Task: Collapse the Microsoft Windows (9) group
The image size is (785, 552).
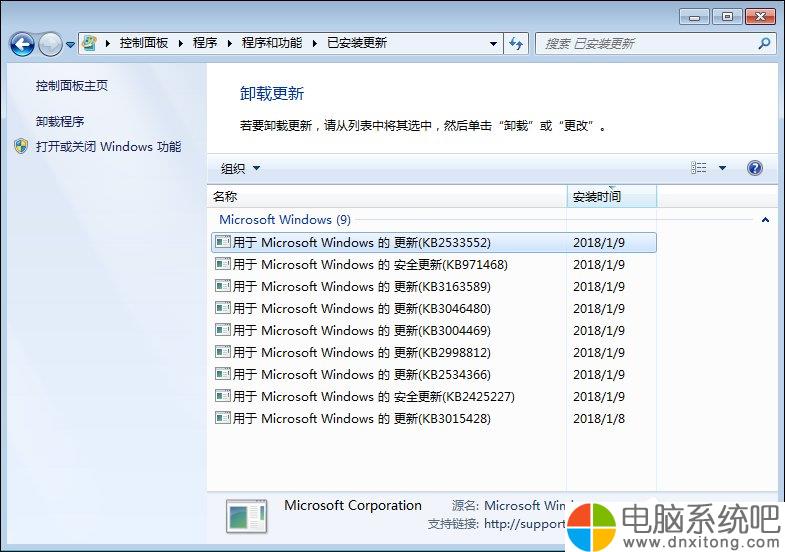Action: 765,220
